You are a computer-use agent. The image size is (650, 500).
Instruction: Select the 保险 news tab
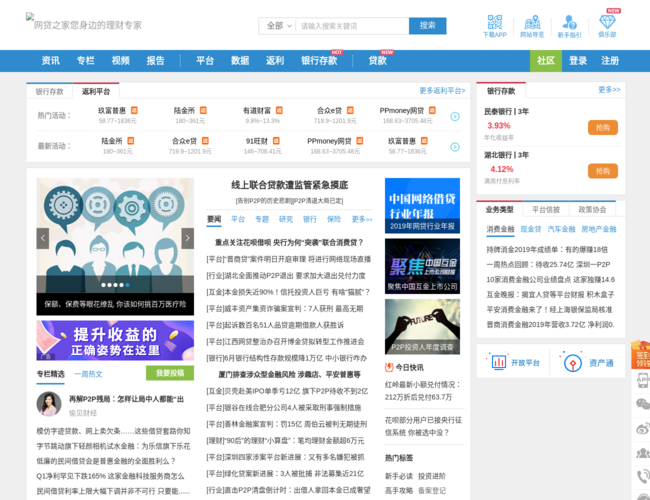[334, 219]
